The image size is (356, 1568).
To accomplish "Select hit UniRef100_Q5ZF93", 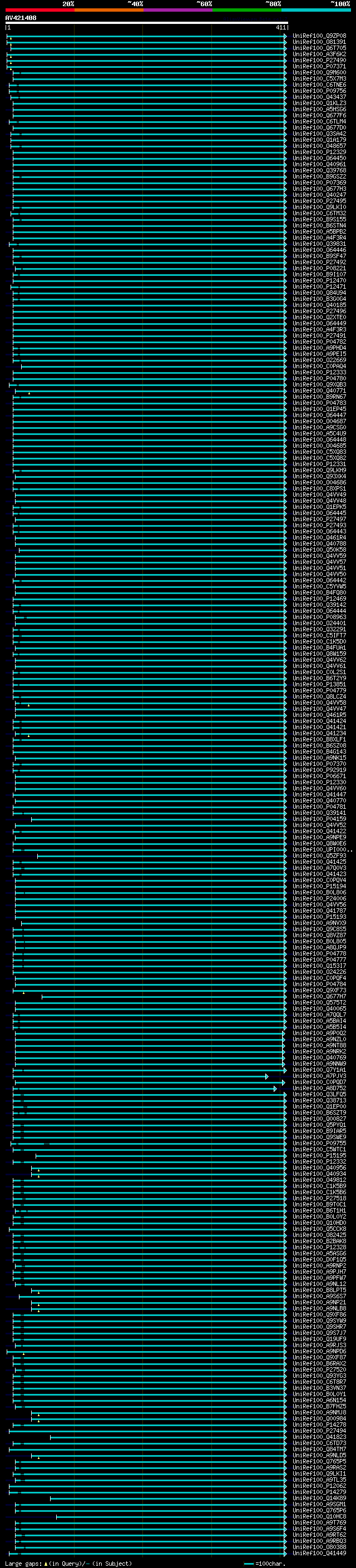I will (x=319, y=855).
